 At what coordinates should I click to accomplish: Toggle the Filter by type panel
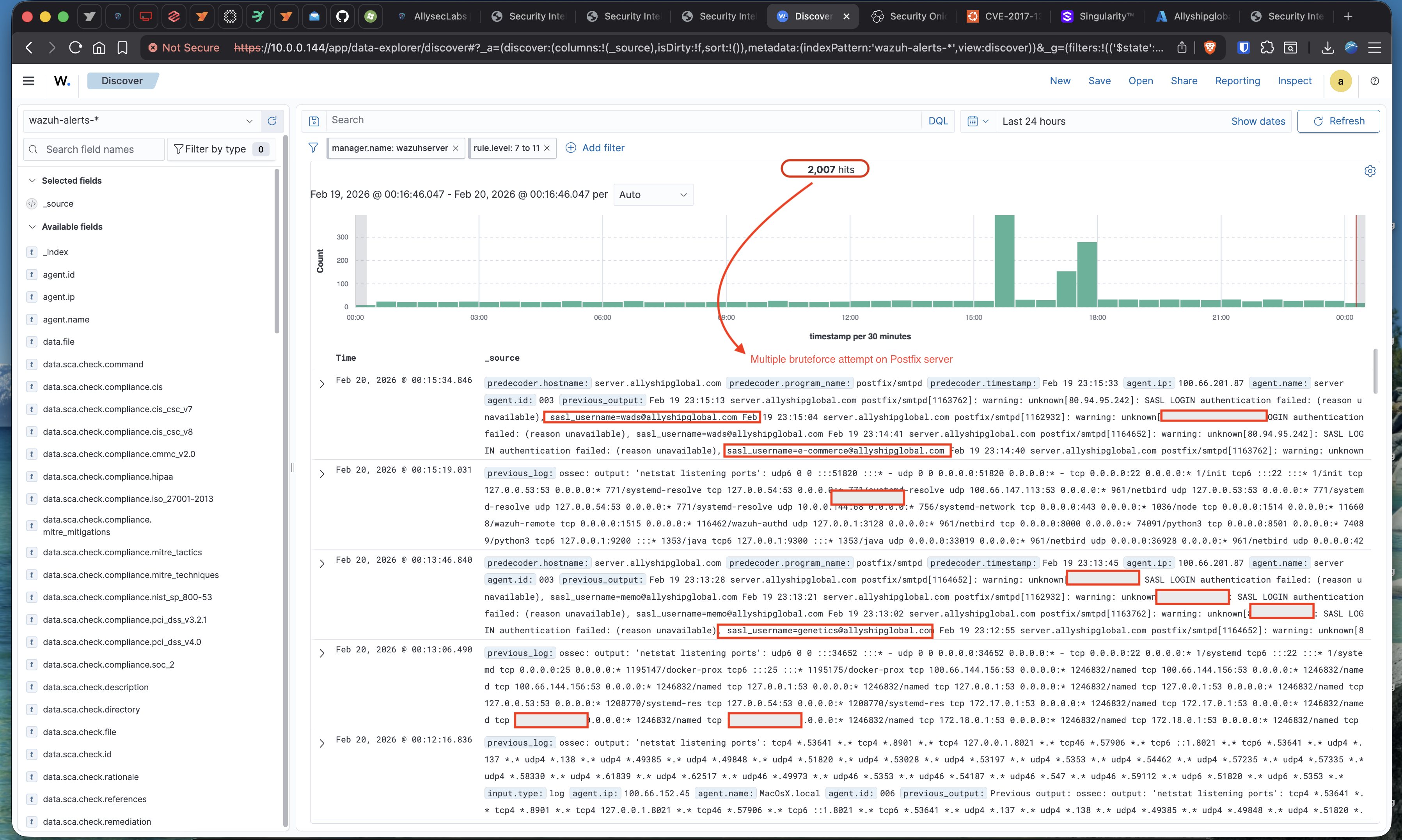tap(222, 149)
